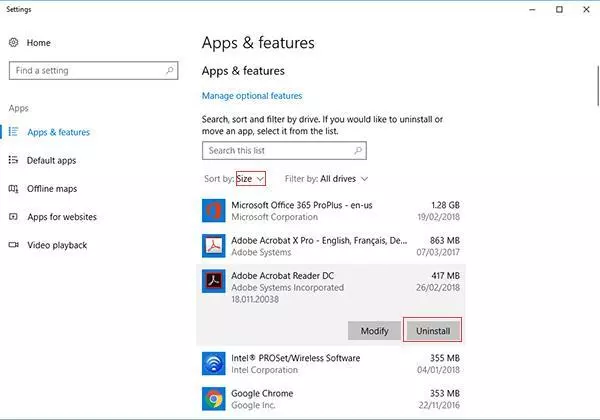The image size is (600, 420).
Task: Open the Sort by Size dropdown
Action: click(x=251, y=179)
